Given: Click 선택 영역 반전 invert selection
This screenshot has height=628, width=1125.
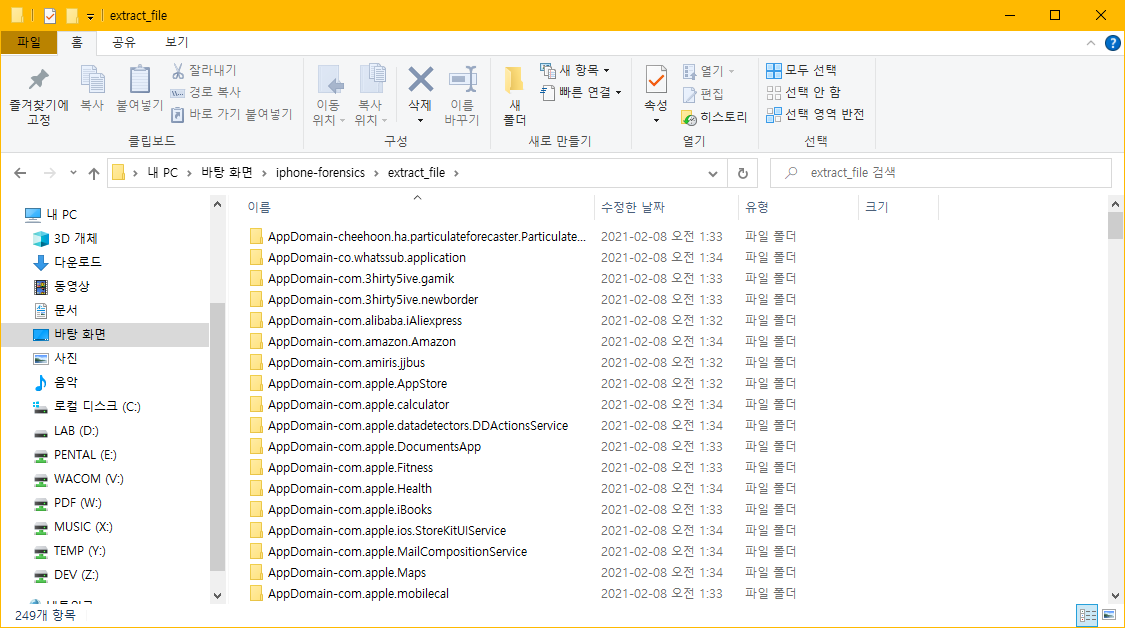Looking at the screenshot, I should tap(815, 114).
